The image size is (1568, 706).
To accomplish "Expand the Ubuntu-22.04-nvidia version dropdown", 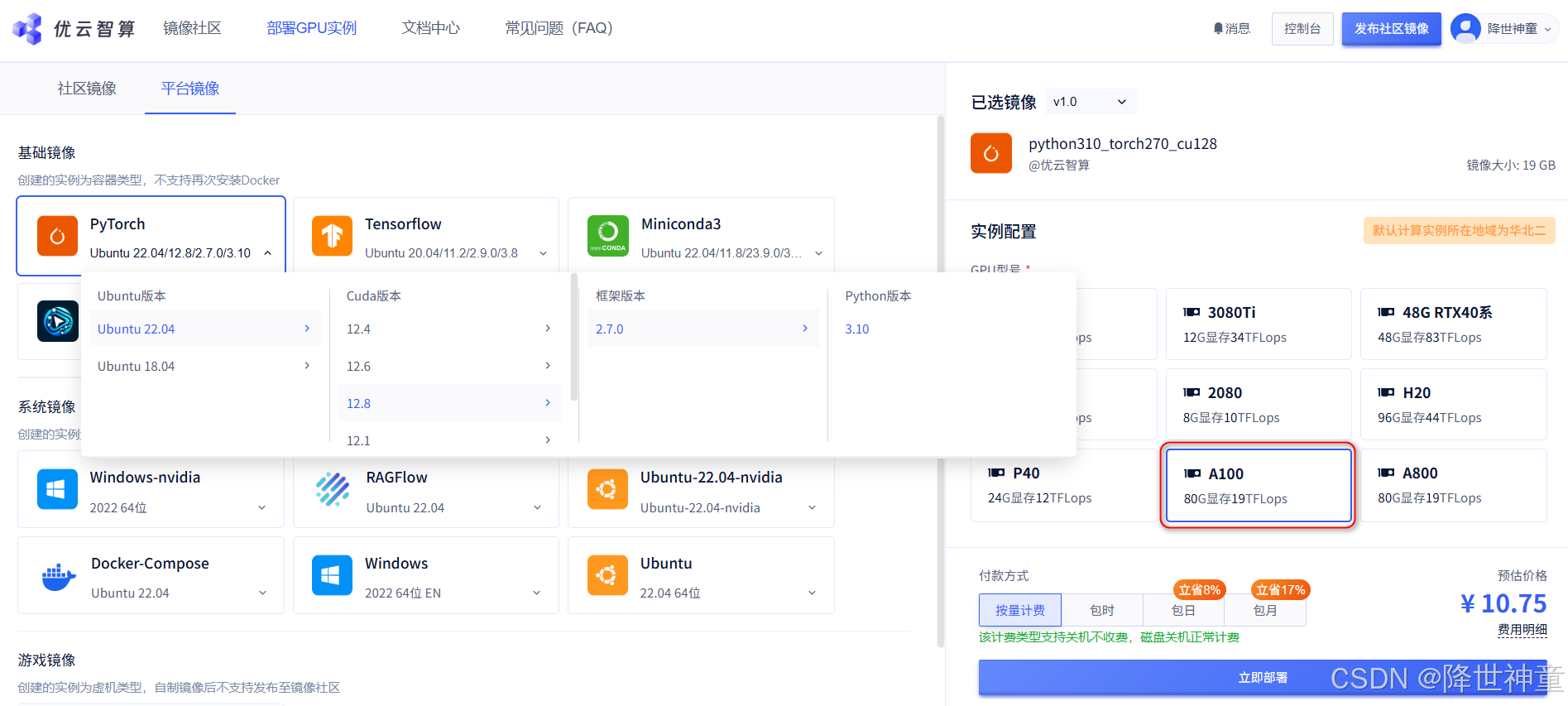I will pos(812,507).
